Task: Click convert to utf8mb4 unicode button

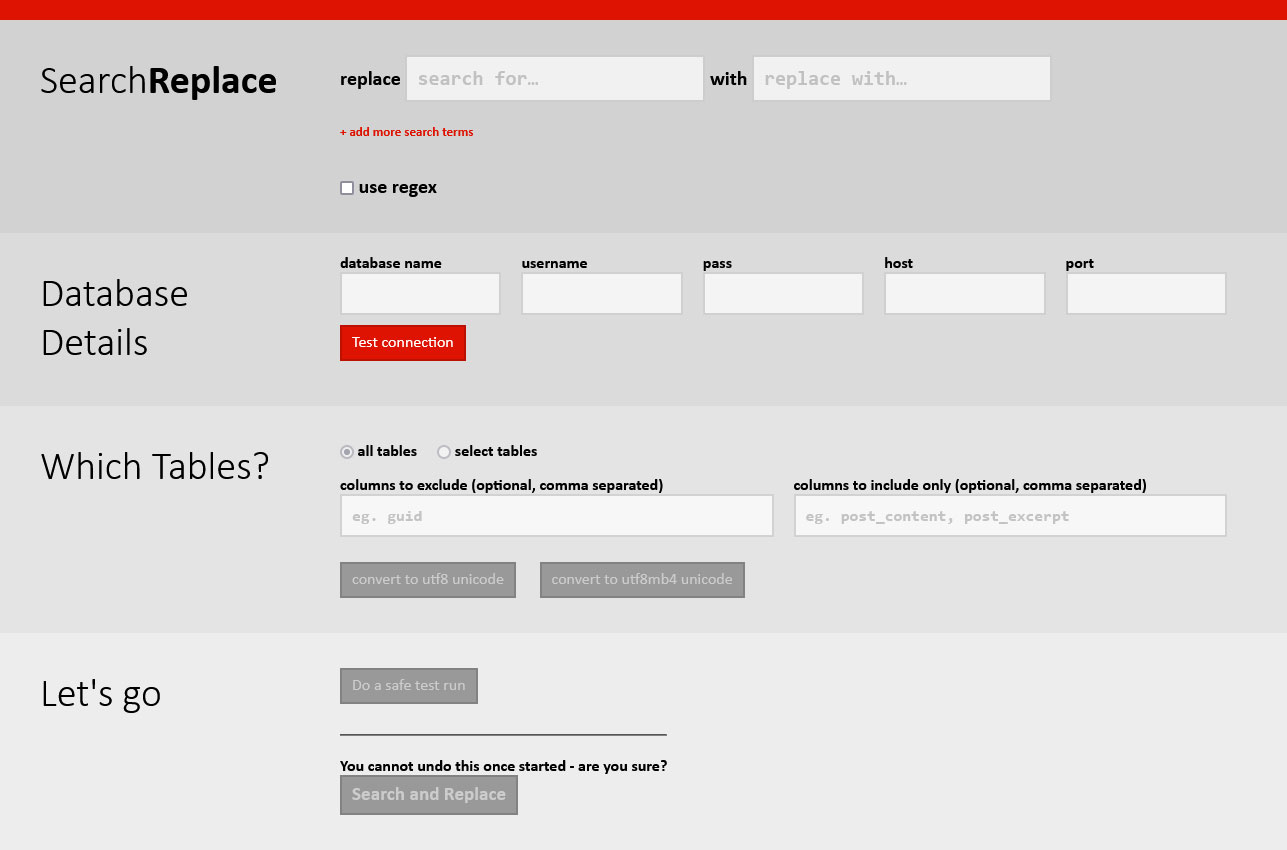Action: [x=642, y=580]
